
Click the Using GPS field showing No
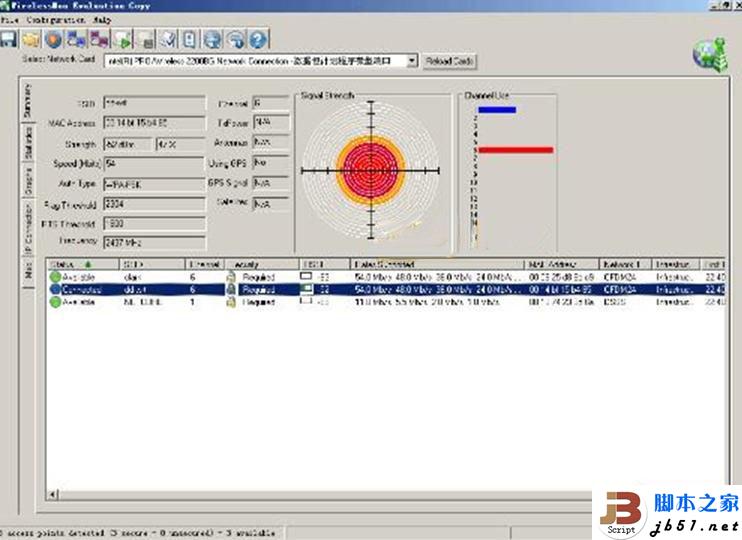point(271,163)
